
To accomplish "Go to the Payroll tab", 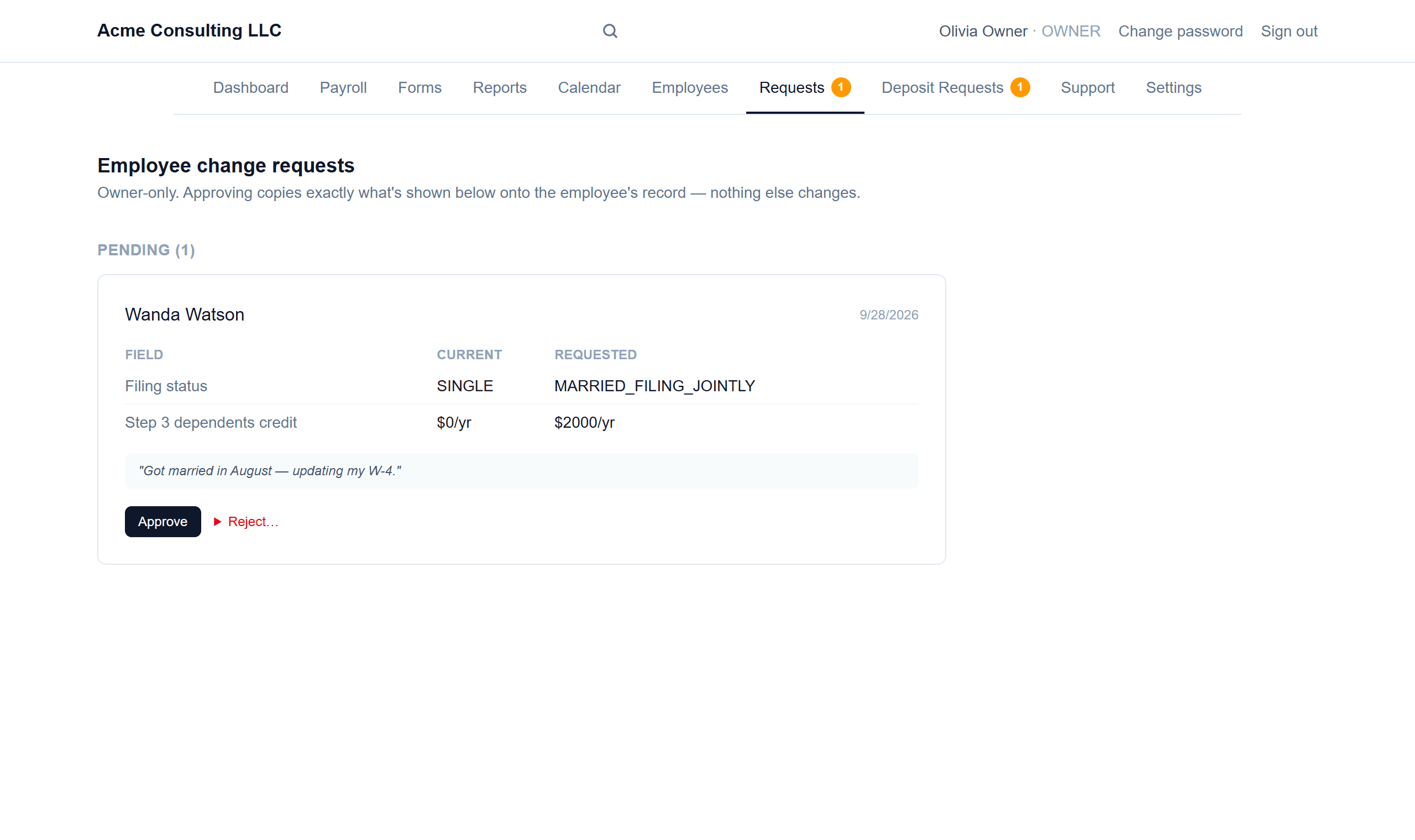I will pos(343,88).
